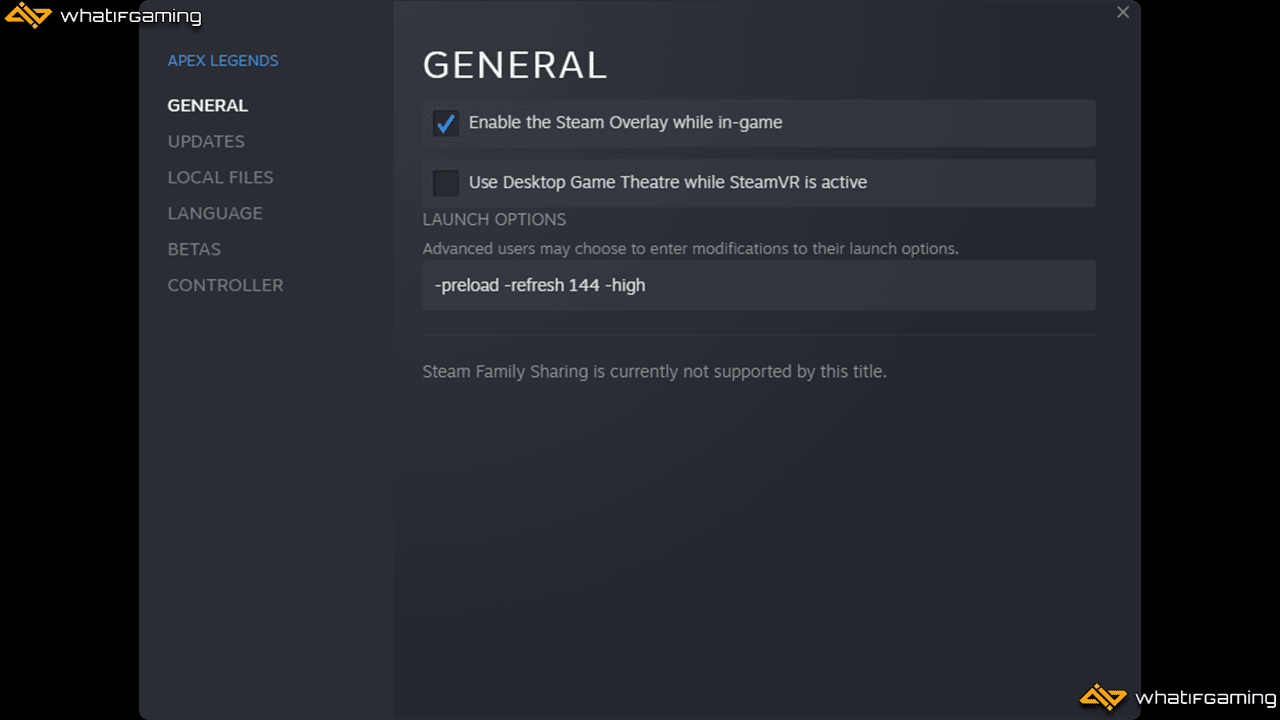Show the CONTROLLER settings section

225,285
